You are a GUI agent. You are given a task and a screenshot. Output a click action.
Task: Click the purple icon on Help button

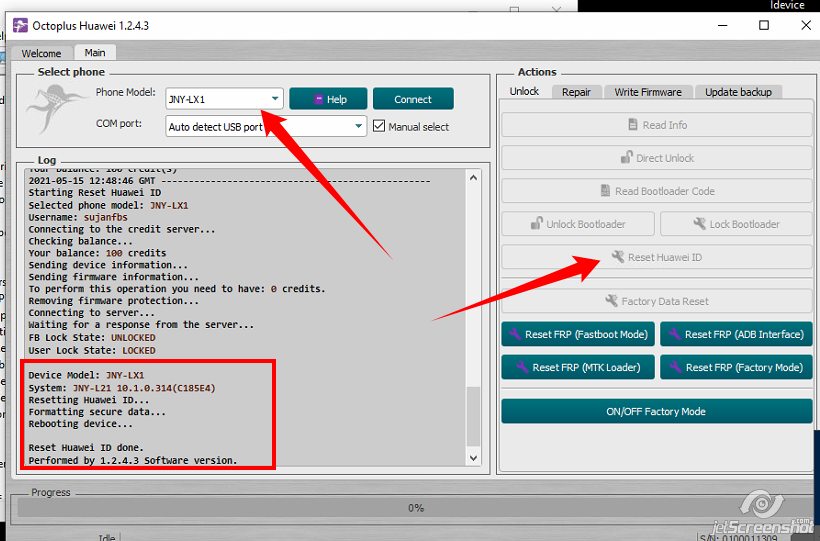318,99
